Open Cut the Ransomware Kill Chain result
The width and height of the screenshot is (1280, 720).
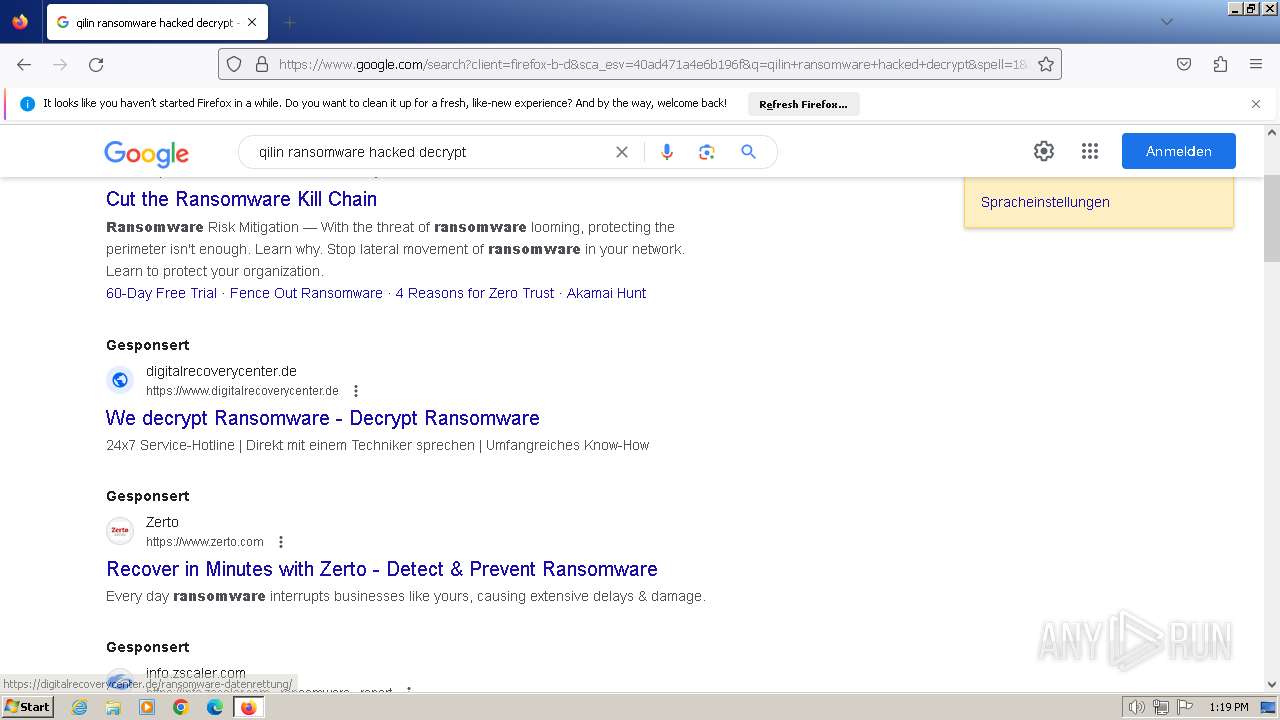pyautogui.click(x=241, y=199)
